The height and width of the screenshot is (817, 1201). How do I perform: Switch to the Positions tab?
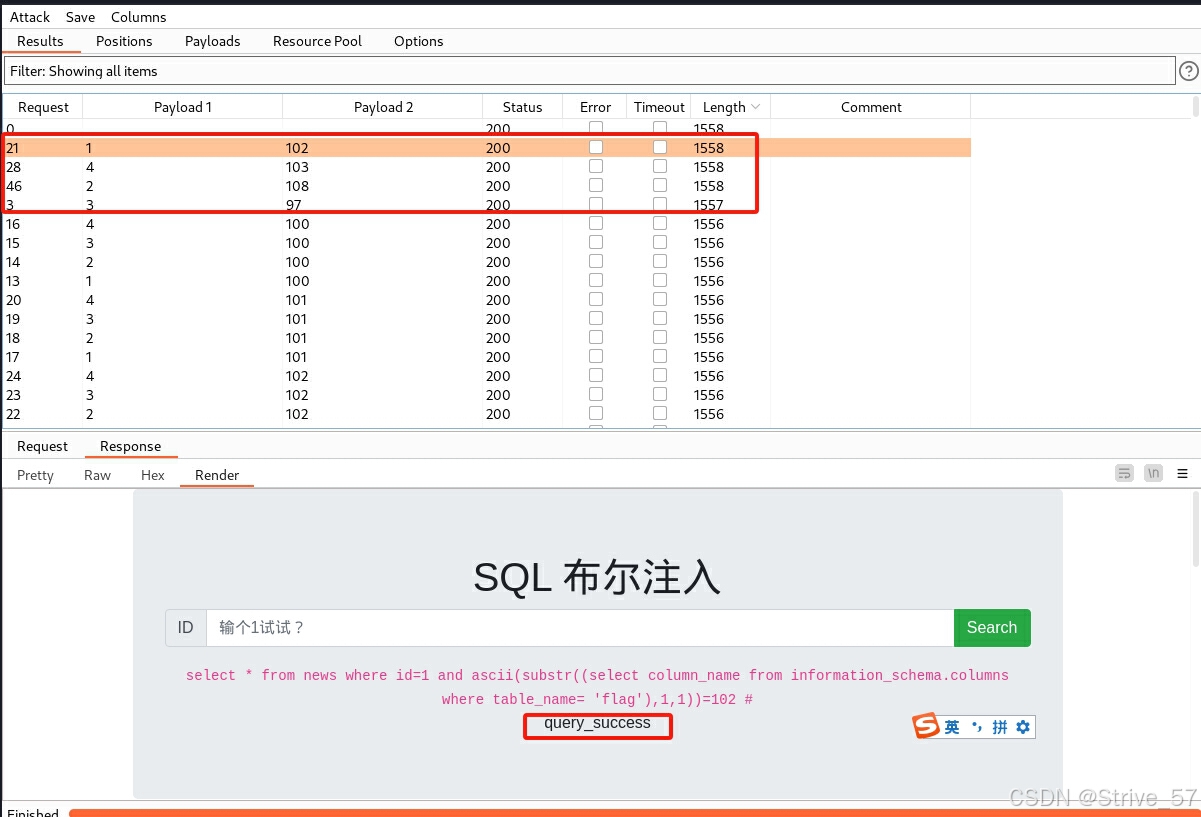124,41
